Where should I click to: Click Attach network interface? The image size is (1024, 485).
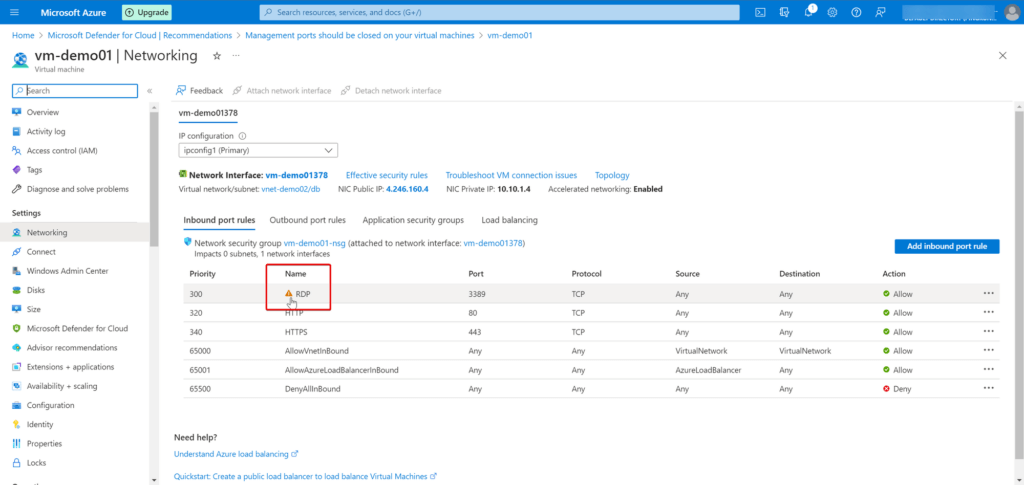coord(281,91)
